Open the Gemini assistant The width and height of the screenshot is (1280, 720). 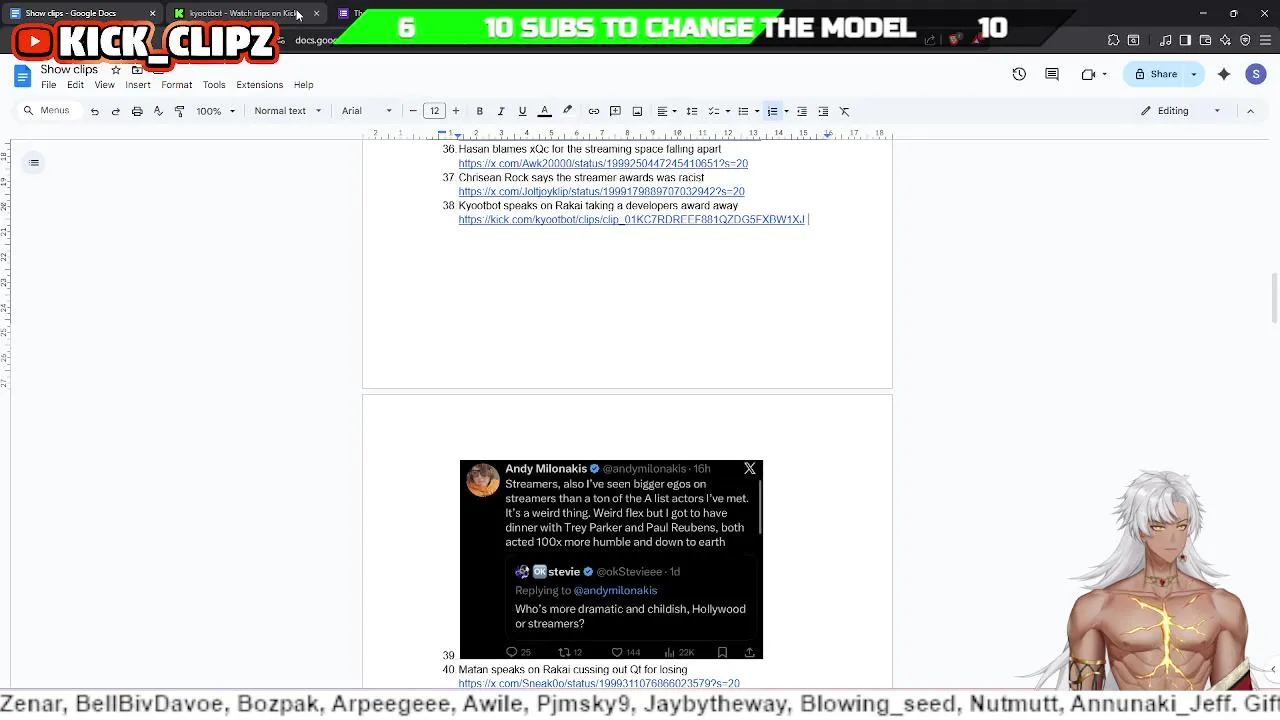click(x=1224, y=74)
